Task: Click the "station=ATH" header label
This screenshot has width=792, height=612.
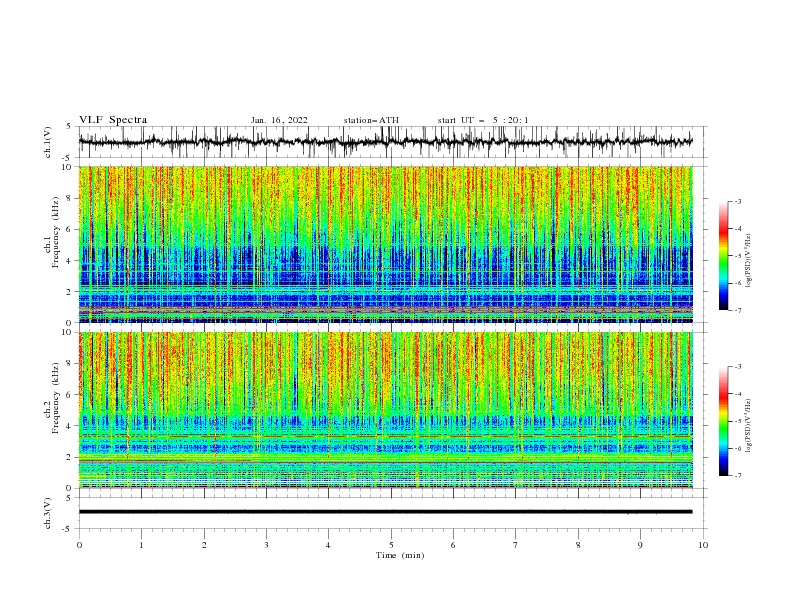Action: click(371, 120)
